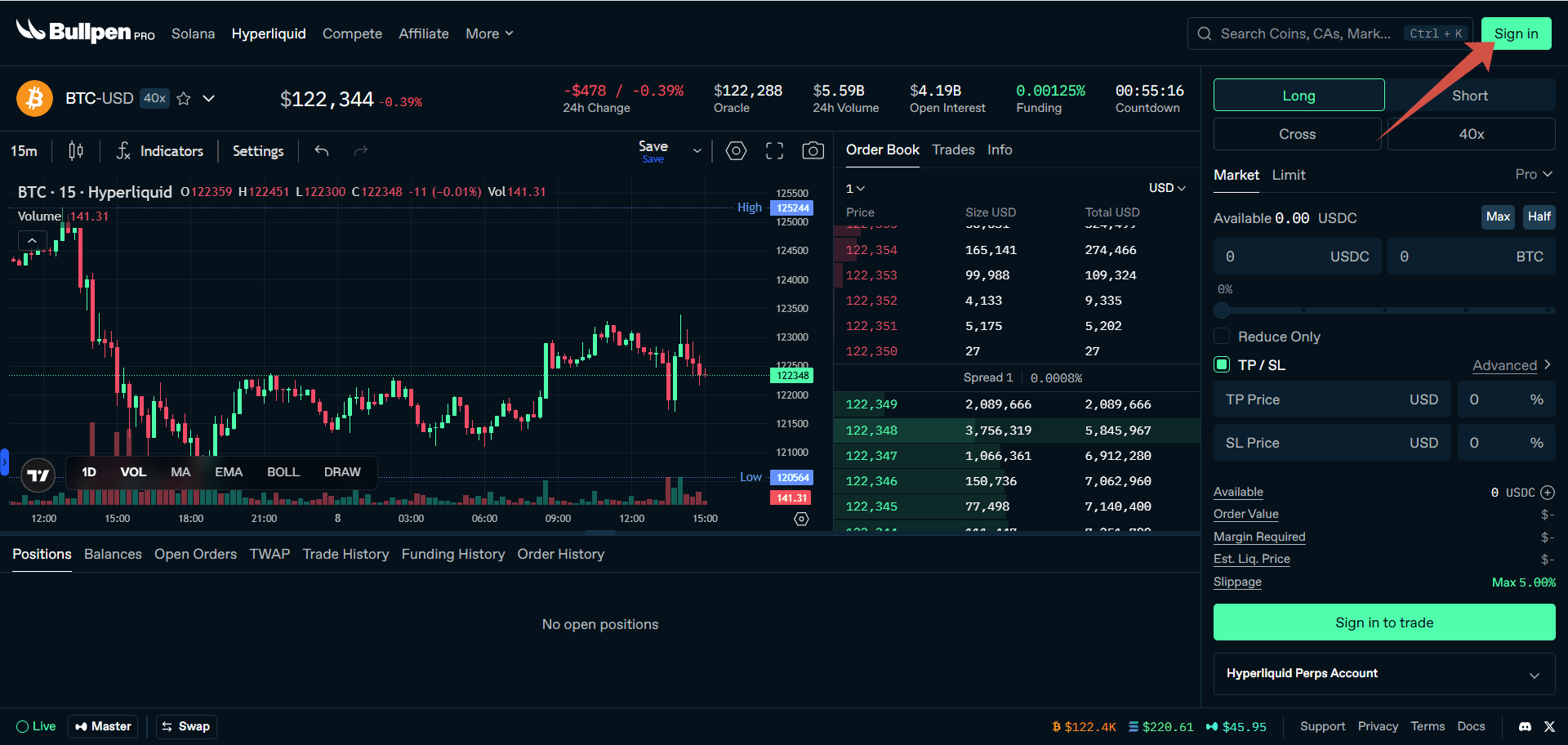
Task: Toggle chart fullscreen mode icon
Action: 774,151
